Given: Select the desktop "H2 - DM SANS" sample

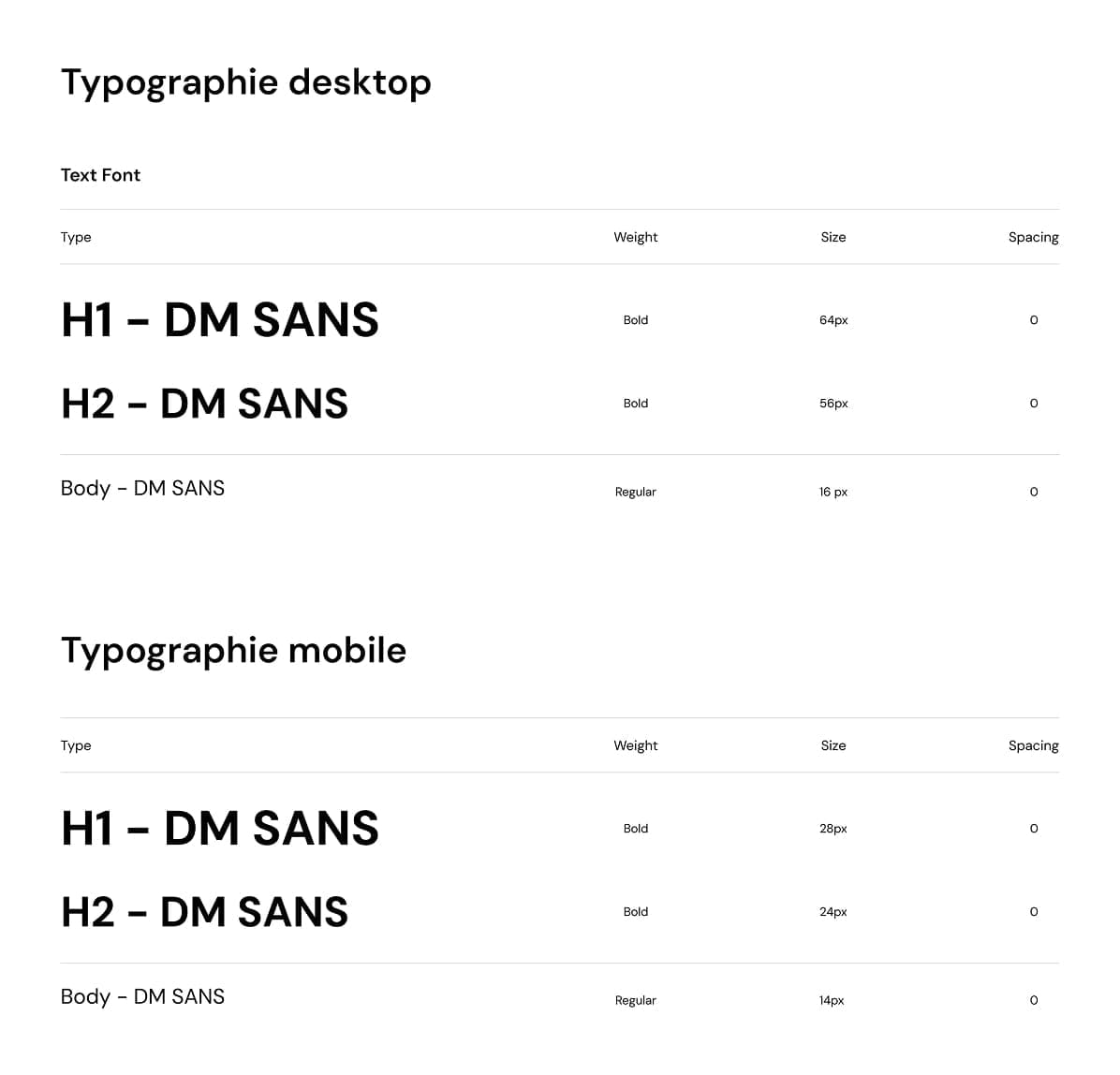Looking at the screenshot, I should point(204,404).
